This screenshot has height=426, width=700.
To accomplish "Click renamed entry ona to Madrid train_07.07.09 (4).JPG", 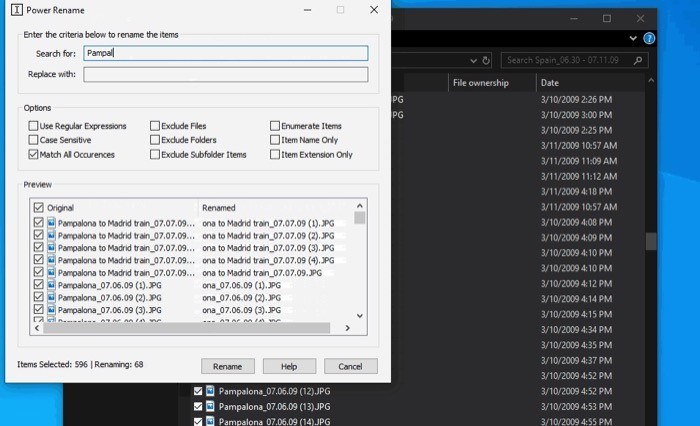I will tap(268, 260).
